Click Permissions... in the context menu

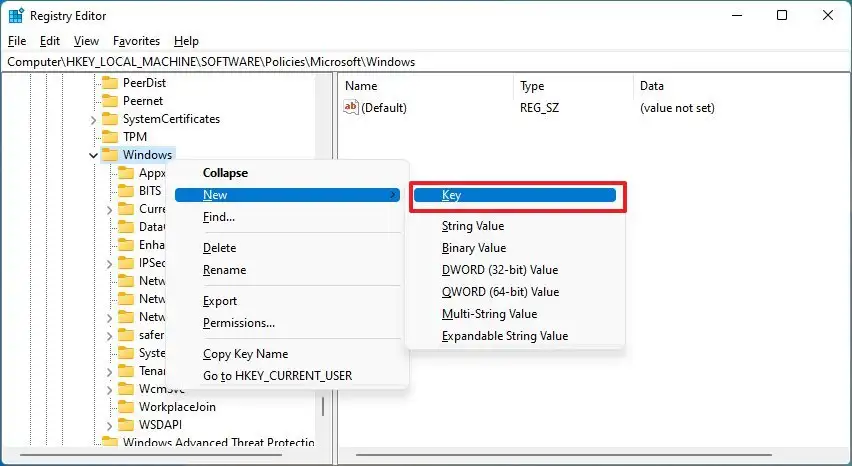coord(238,323)
